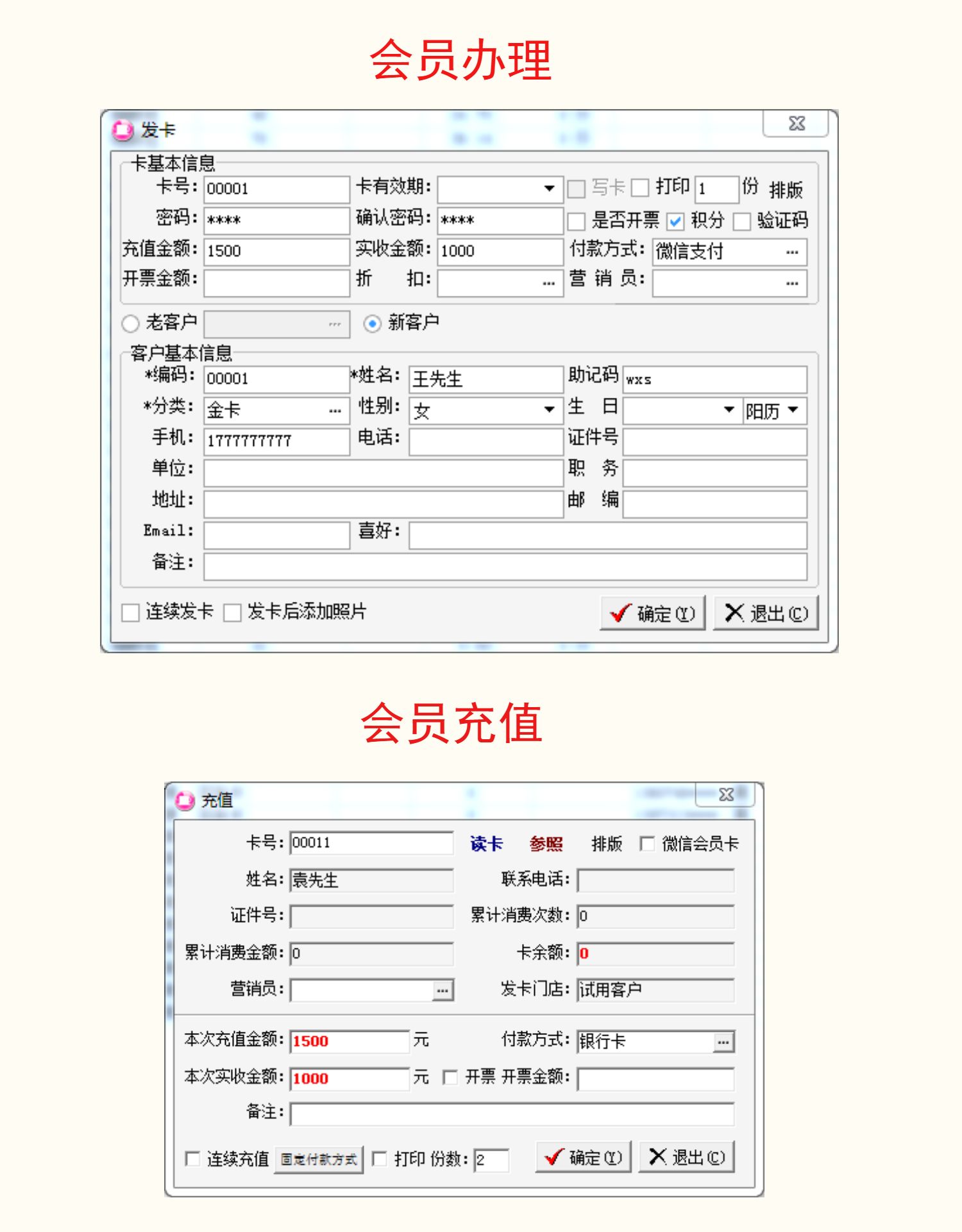Click the 单位 input field
The height and width of the screenshot is (1232, 962).
coord(384,473)
